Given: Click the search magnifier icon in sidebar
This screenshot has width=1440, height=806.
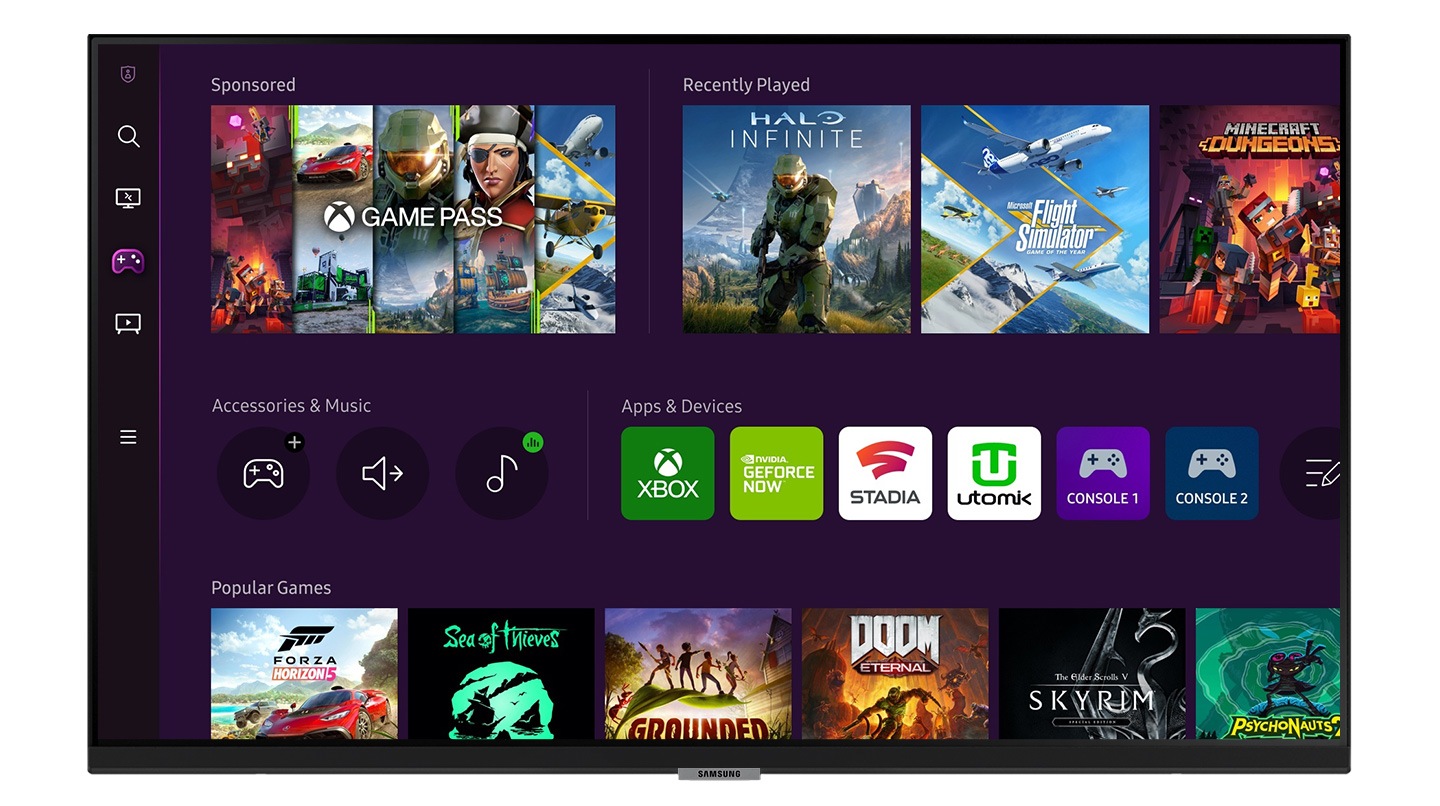Looking at the screenshot, I should (x=128, y=136).
